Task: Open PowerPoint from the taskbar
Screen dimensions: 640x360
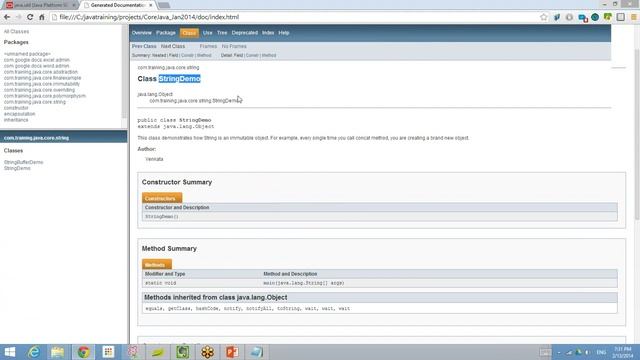Action: 232,352
